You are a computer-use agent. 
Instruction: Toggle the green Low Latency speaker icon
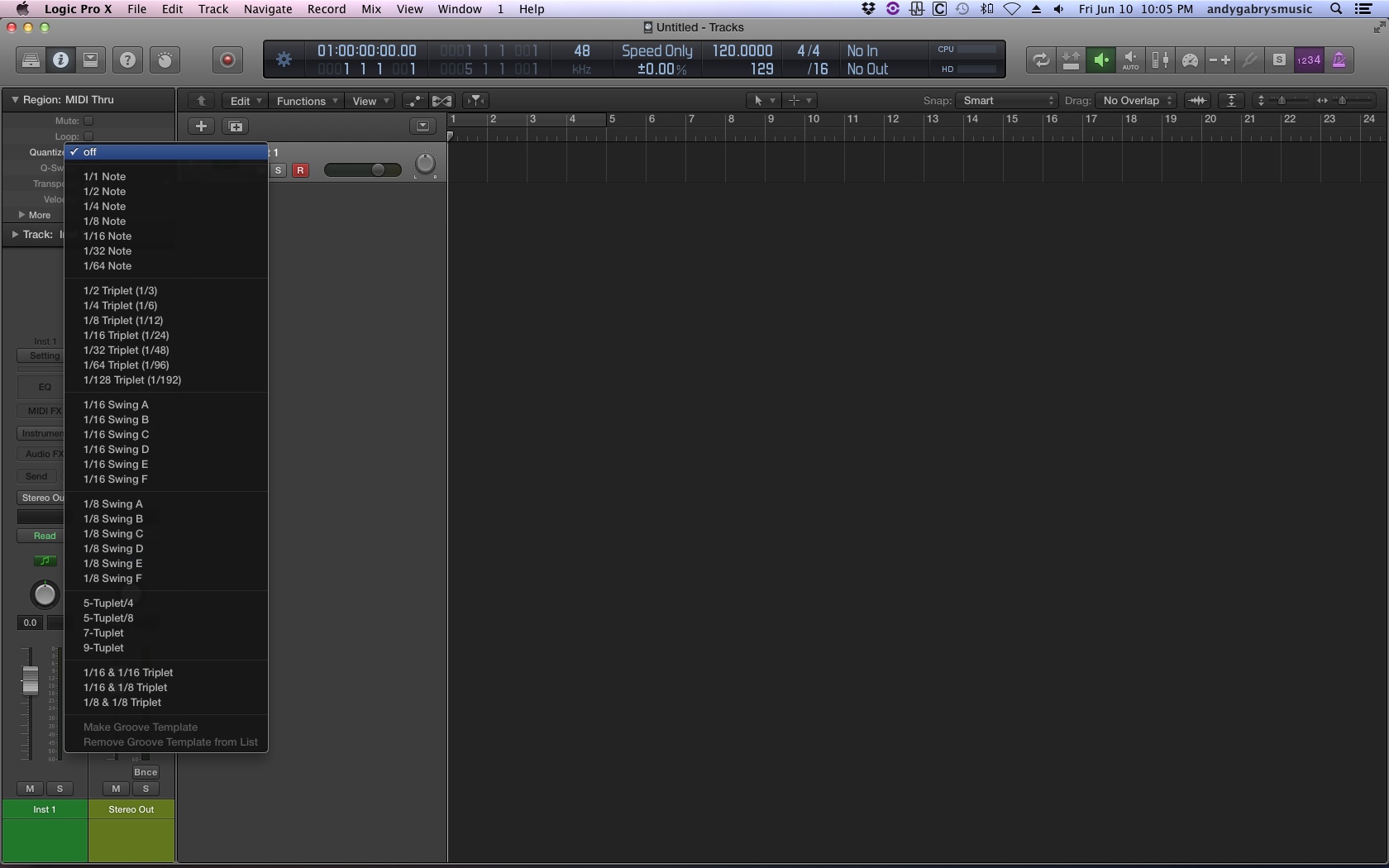pos(1100,60)
